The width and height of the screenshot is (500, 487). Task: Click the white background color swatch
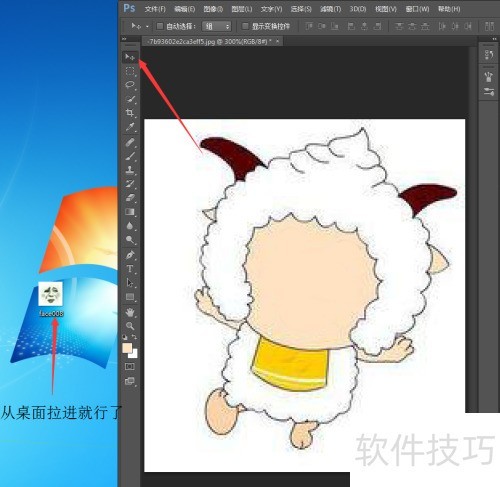(x=134, y=354)
